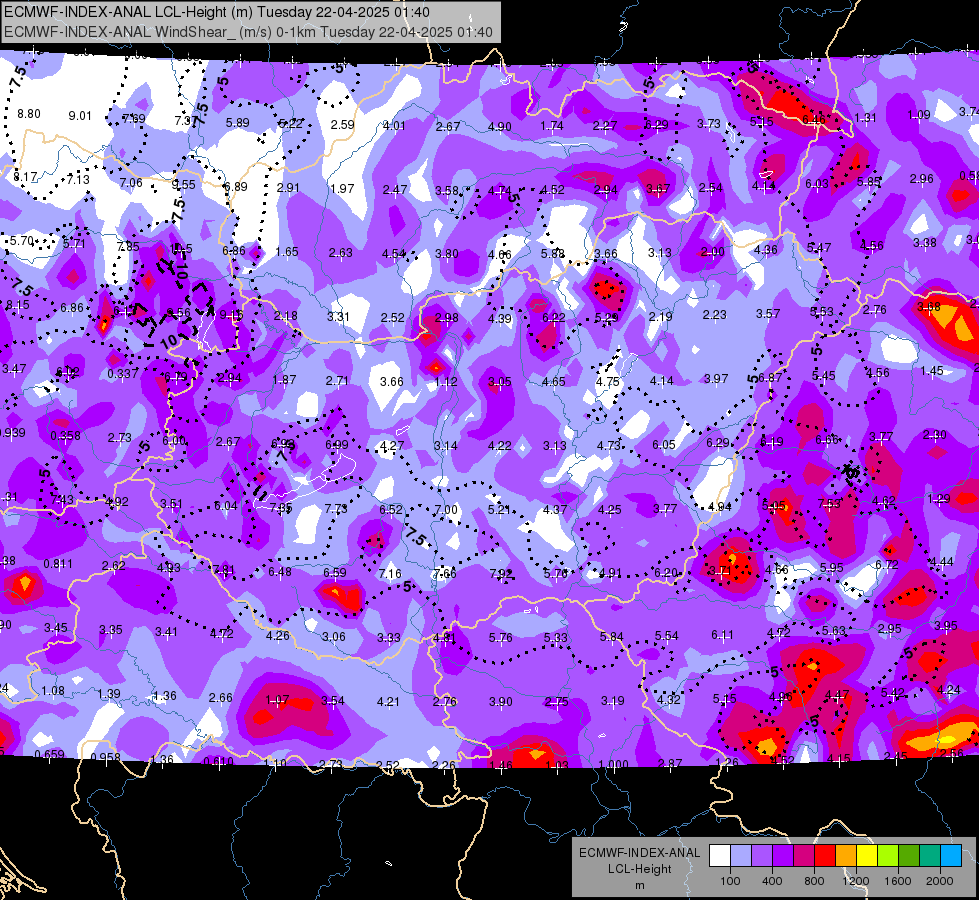Click the grid value '3.97'
The image size is (979, 900).
point(716,378)
